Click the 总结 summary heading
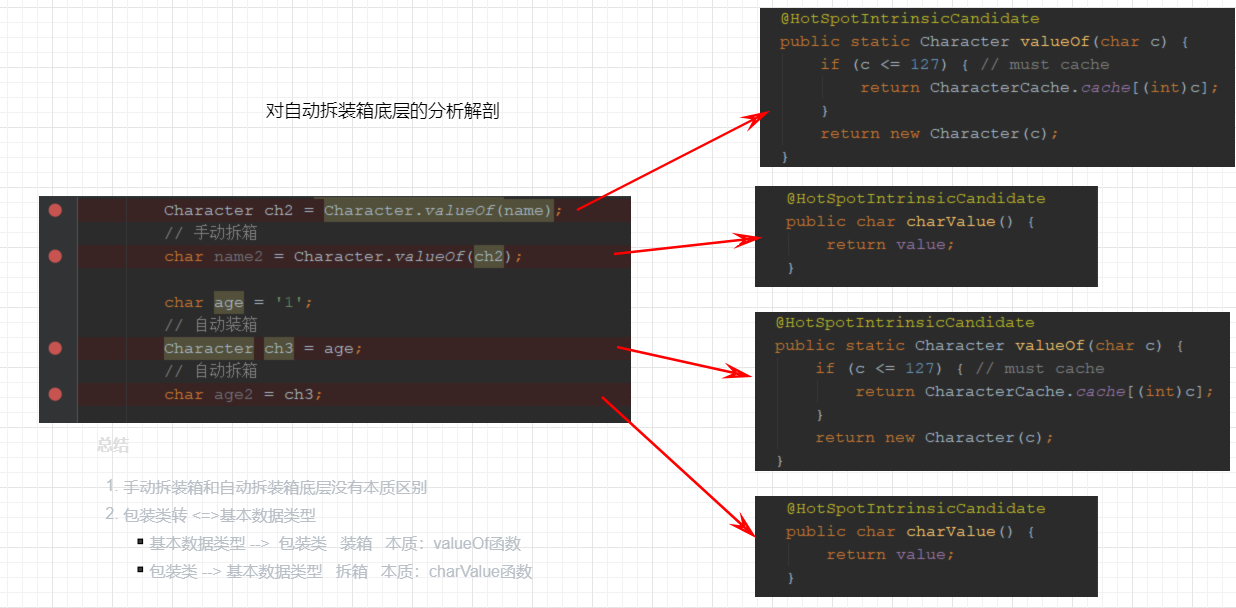The height and width of the screenshot is (608, 1236). click(x=113, y=446)
